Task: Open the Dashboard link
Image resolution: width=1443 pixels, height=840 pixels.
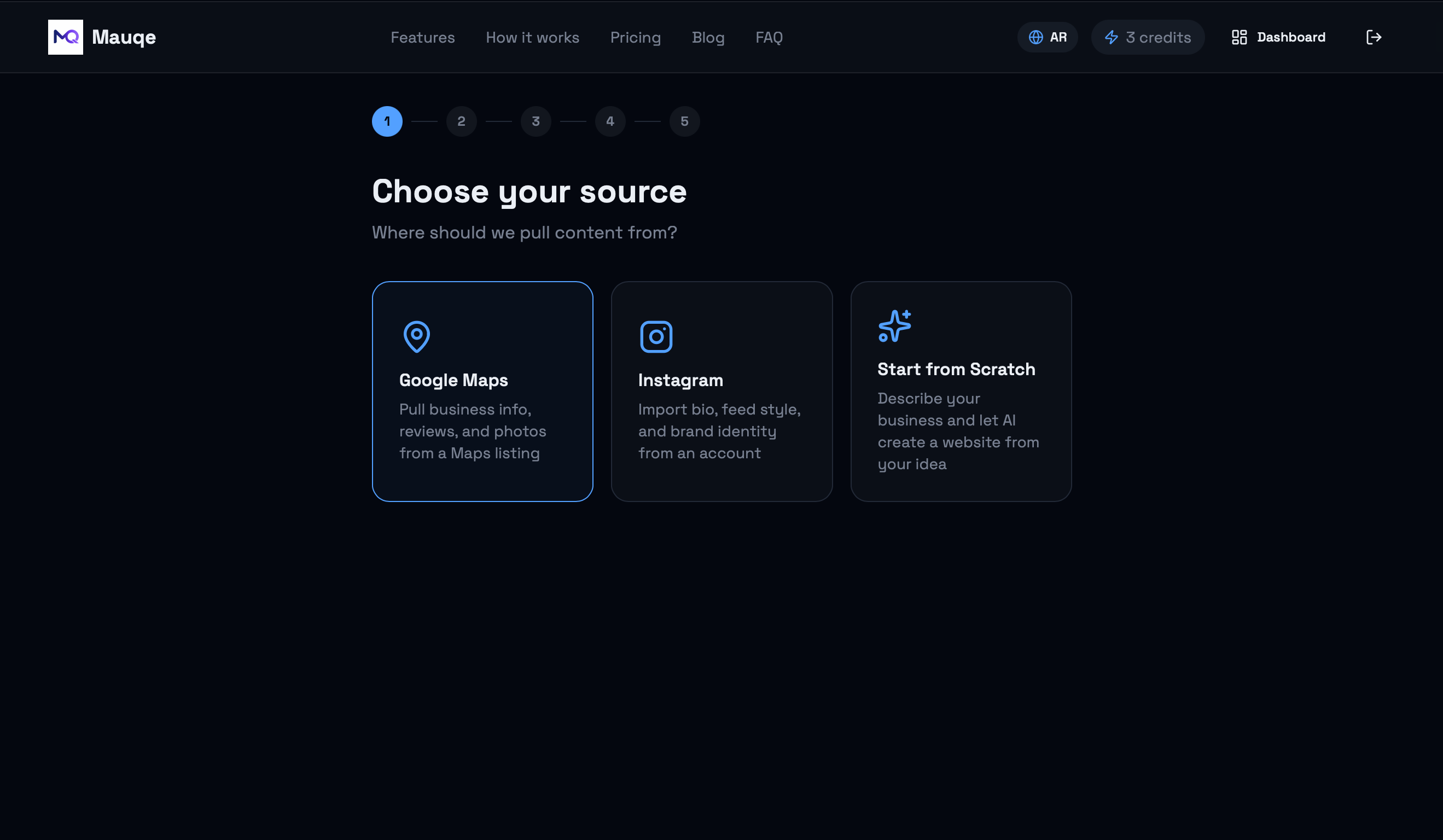Action: coord(1278,37)
